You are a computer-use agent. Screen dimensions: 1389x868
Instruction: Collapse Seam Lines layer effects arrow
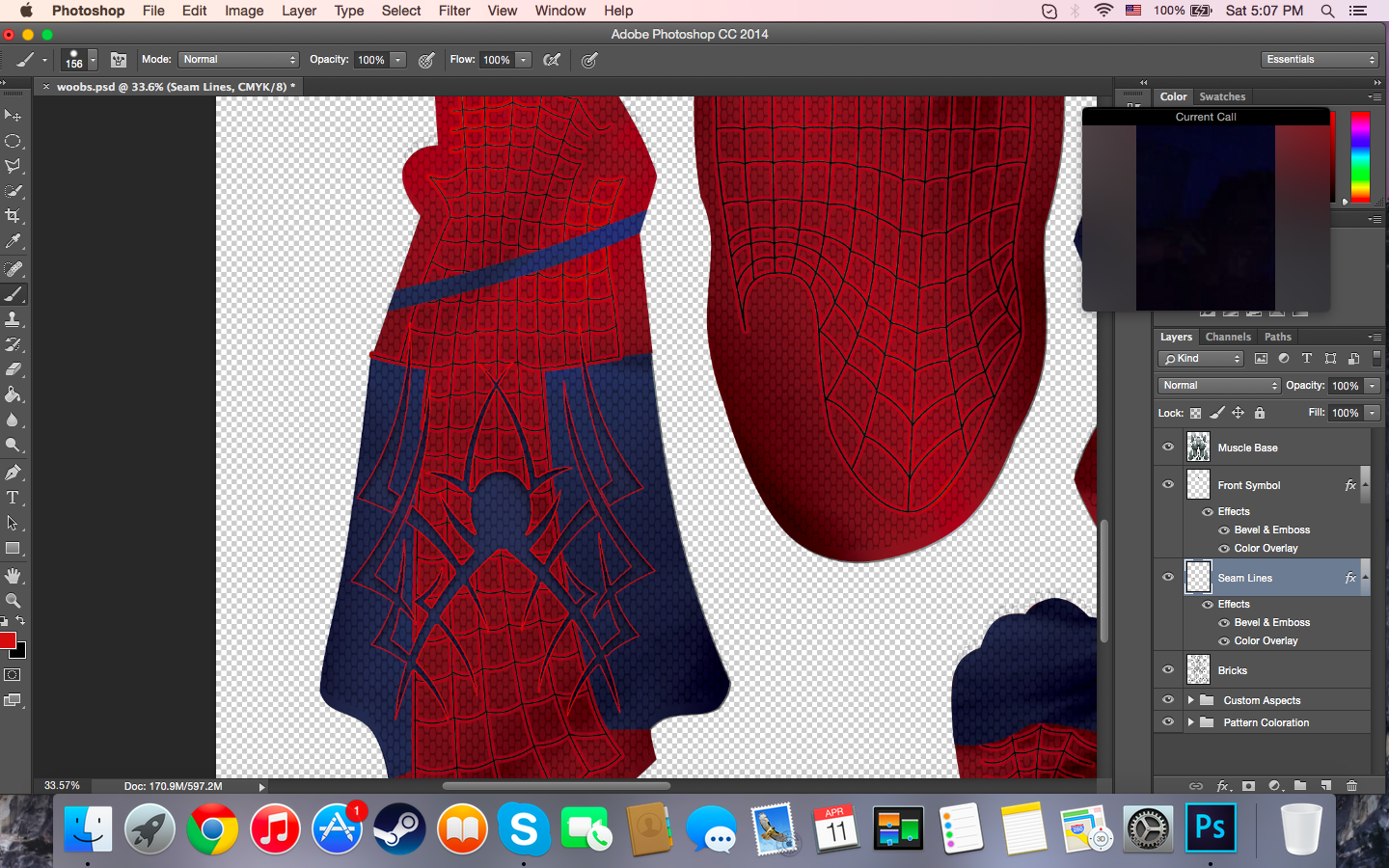pyautogui.click(x=1365, y=578)
